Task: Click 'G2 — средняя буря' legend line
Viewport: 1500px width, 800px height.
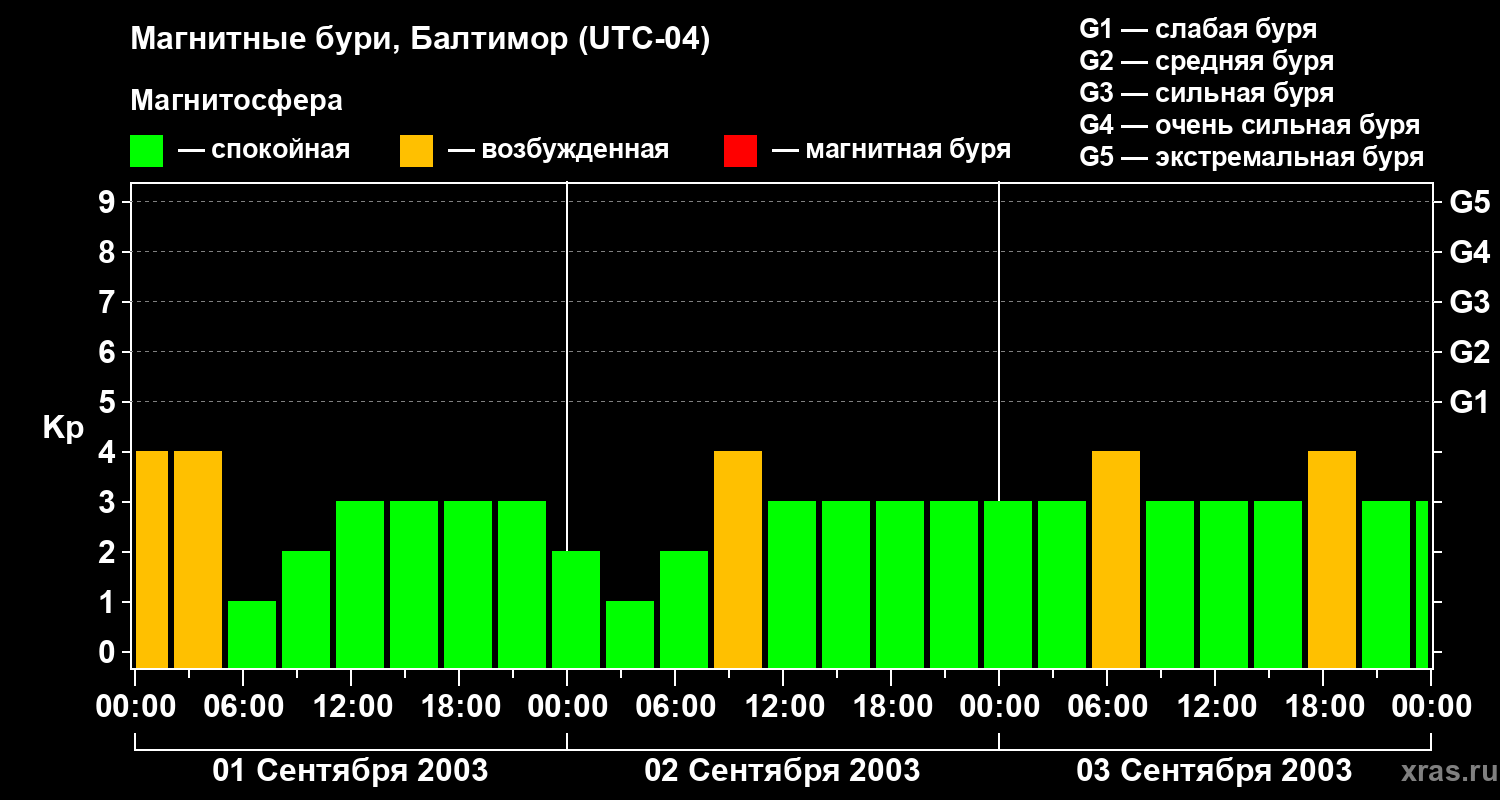Action: 1206,61
